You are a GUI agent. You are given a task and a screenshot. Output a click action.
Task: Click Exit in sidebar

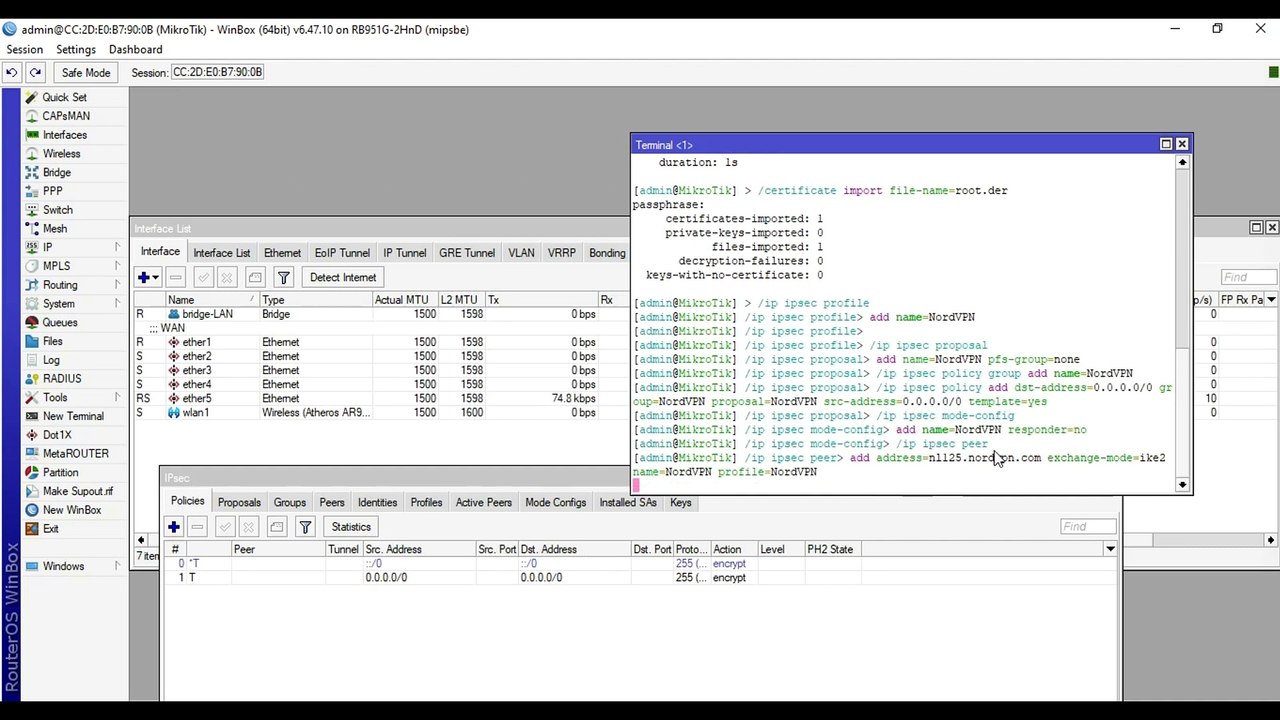point(50,528)
